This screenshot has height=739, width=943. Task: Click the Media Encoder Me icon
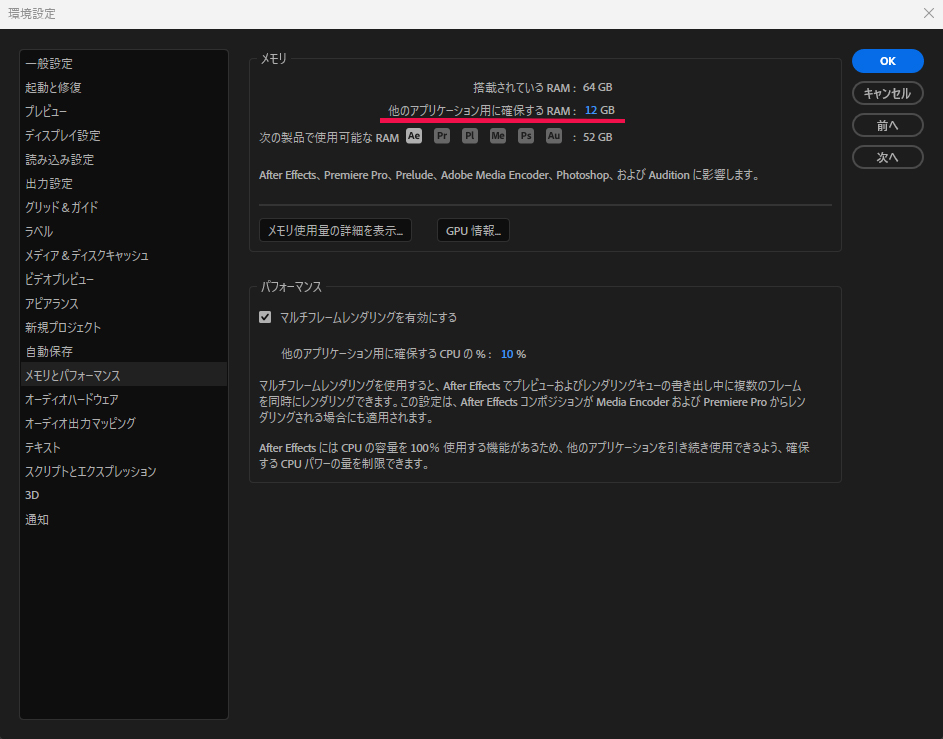(x=498, y=136)
